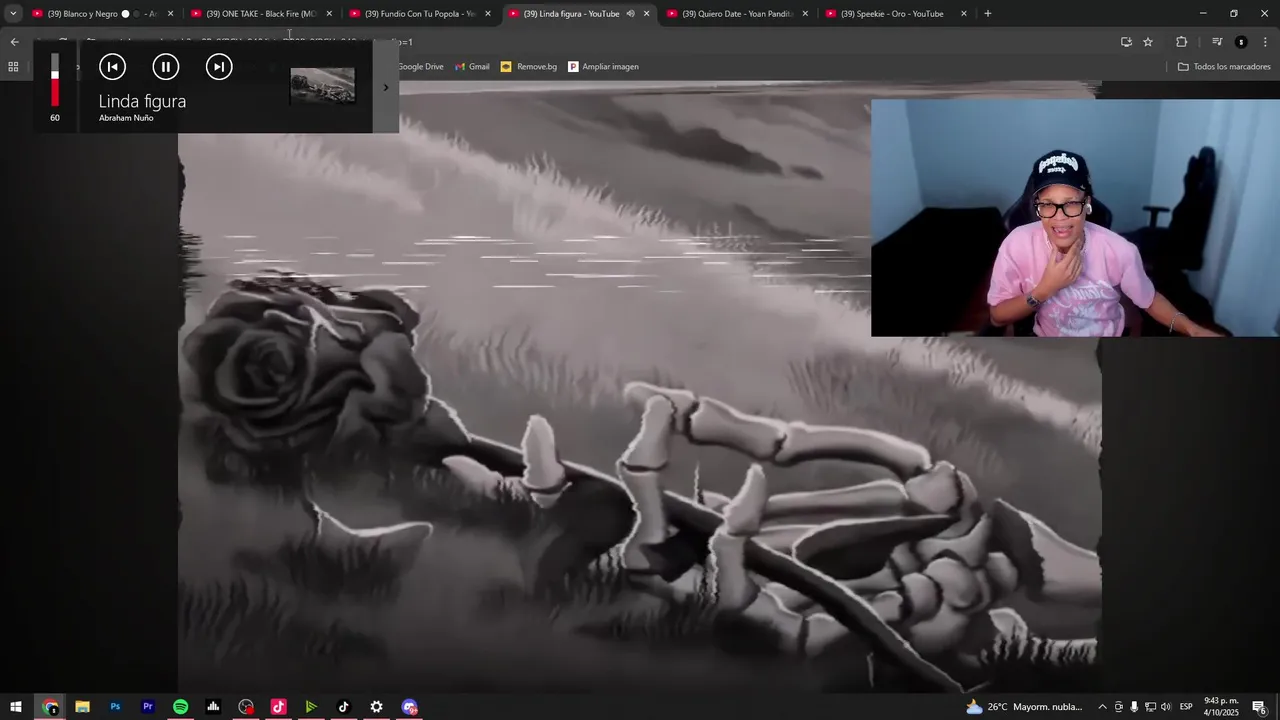Open File Explorer from the taskbar
The width and height of the screenshot is (1280, 720).
(x=82, y=707)
